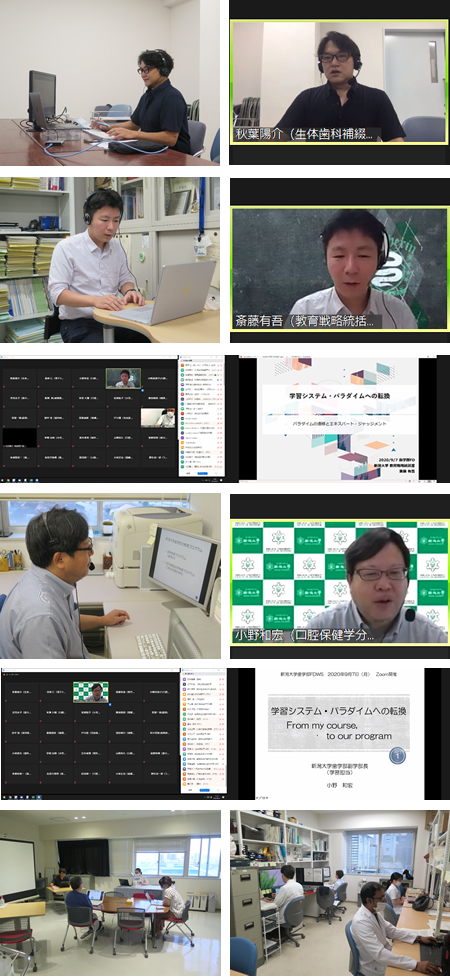450x977 pixels.
Task: Select the speaker tile with the green checkered background
Action: [91, 692]
